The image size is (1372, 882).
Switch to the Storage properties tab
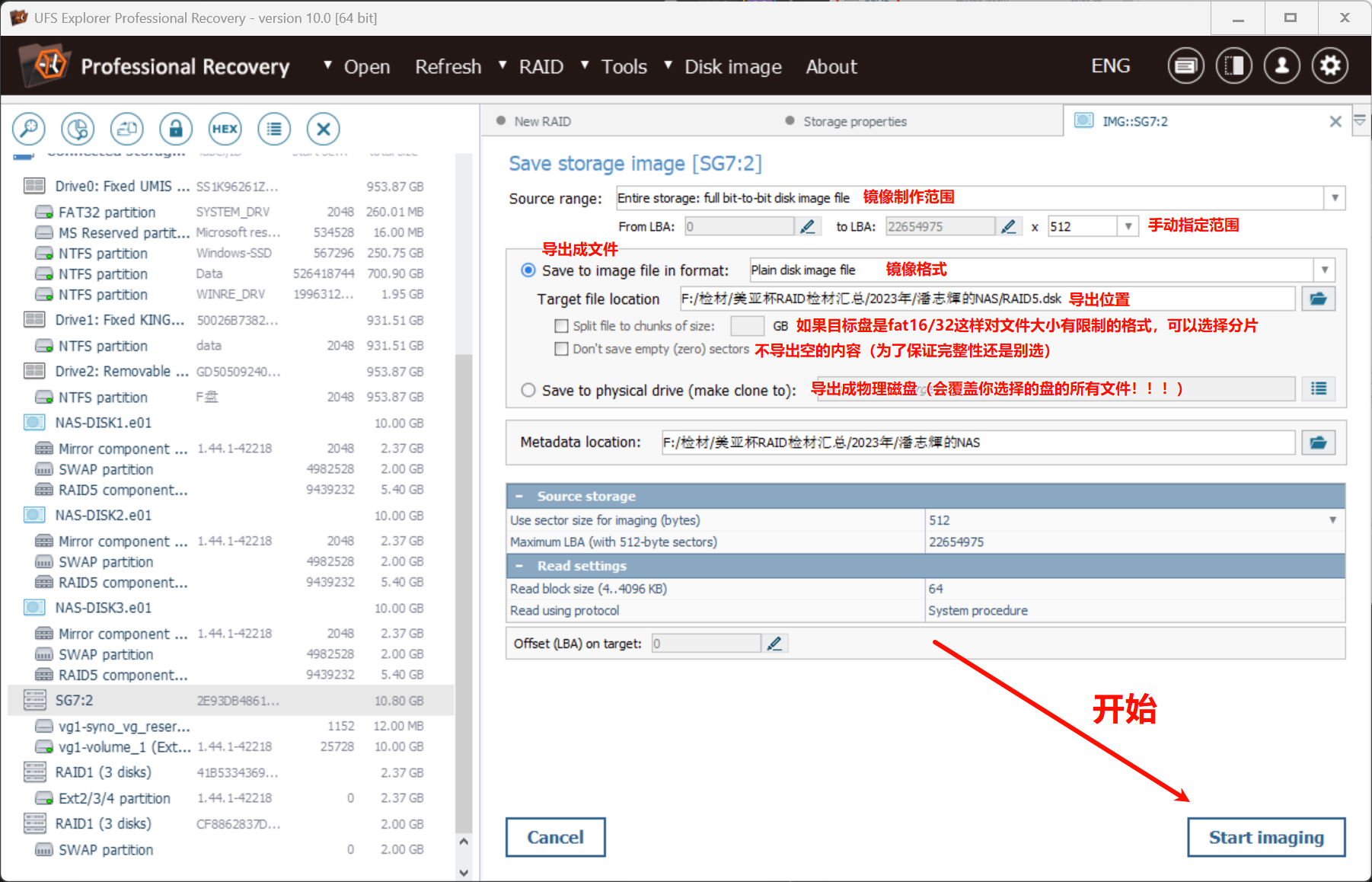pos(854,121)
